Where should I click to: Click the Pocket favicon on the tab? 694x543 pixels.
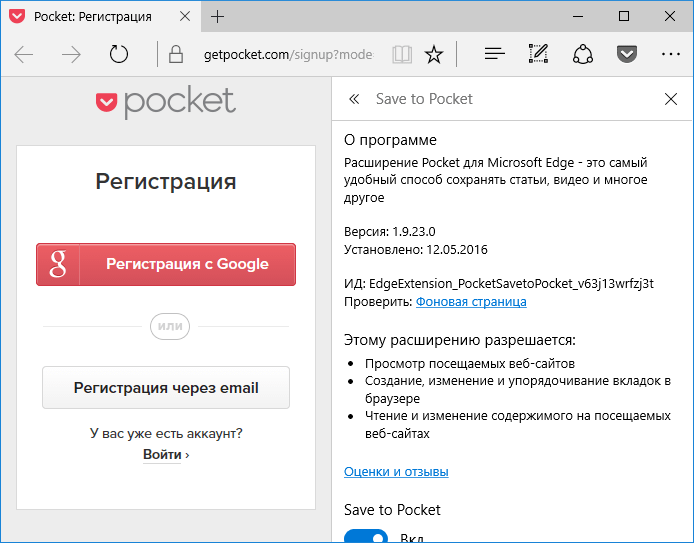pos(17,16)
